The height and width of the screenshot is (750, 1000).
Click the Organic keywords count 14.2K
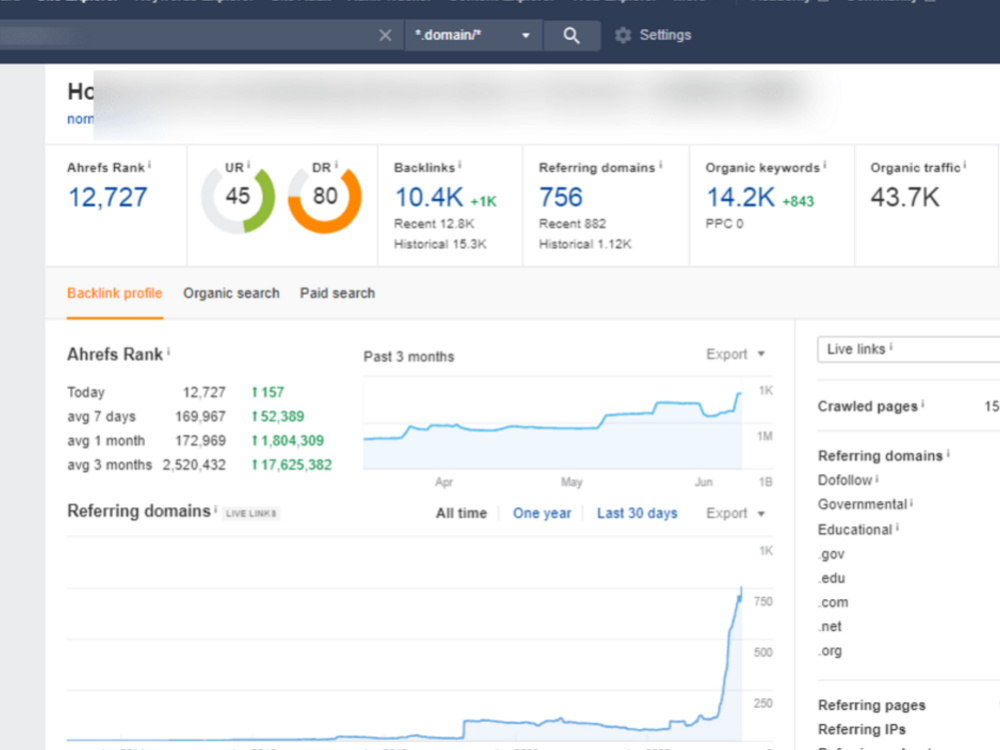click(740, 197)
